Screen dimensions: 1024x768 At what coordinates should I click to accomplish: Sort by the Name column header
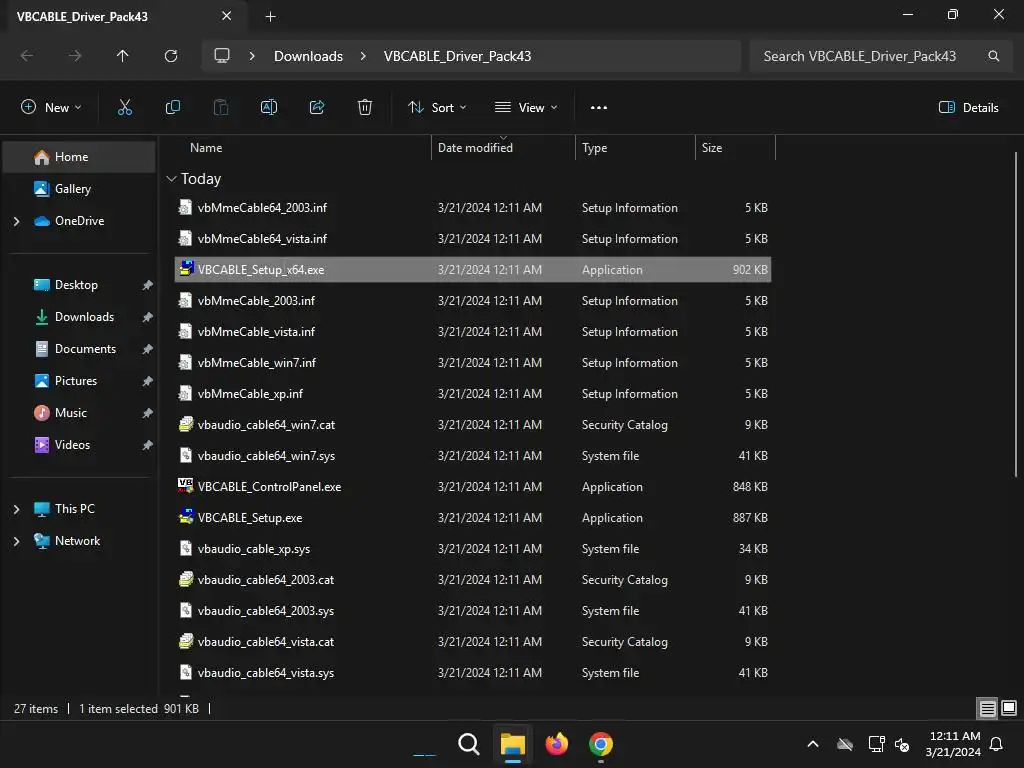(x=300, y=148)
